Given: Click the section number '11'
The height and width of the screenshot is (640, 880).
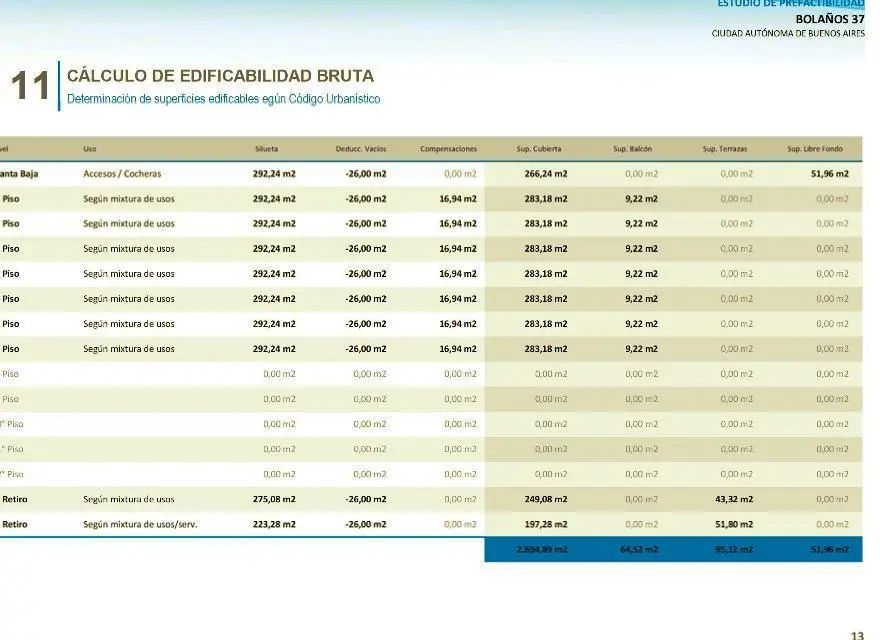Looking at the screenshot, I should (x=30, y=86).
